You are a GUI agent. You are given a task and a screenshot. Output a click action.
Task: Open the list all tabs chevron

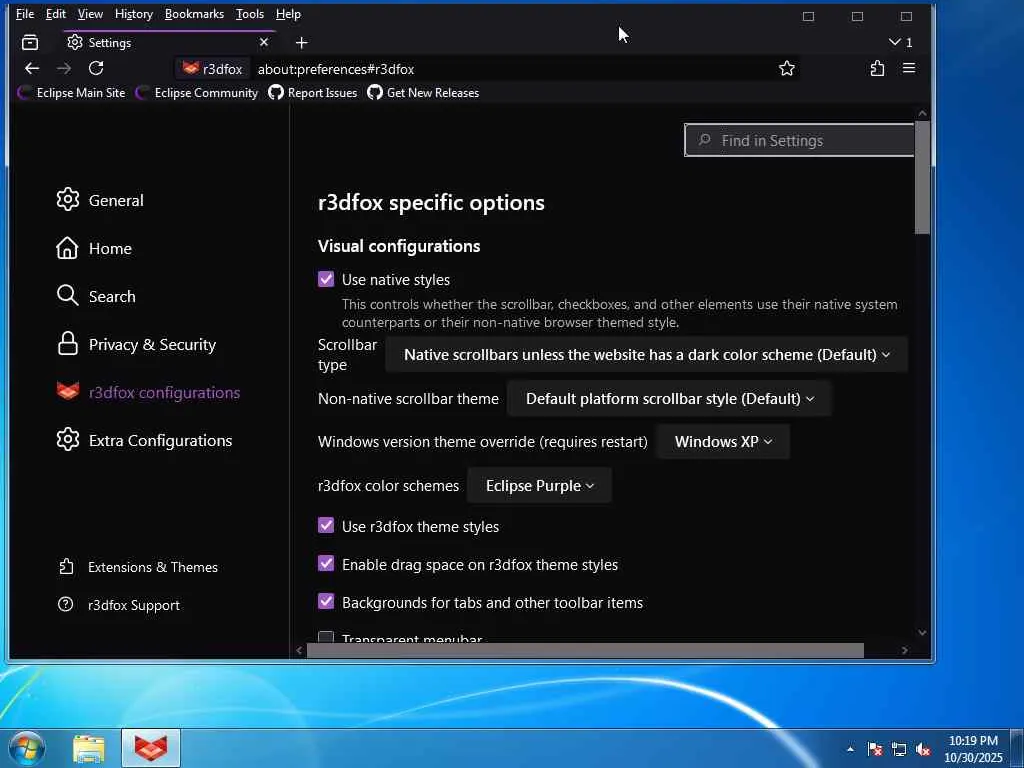pos(900,42)
